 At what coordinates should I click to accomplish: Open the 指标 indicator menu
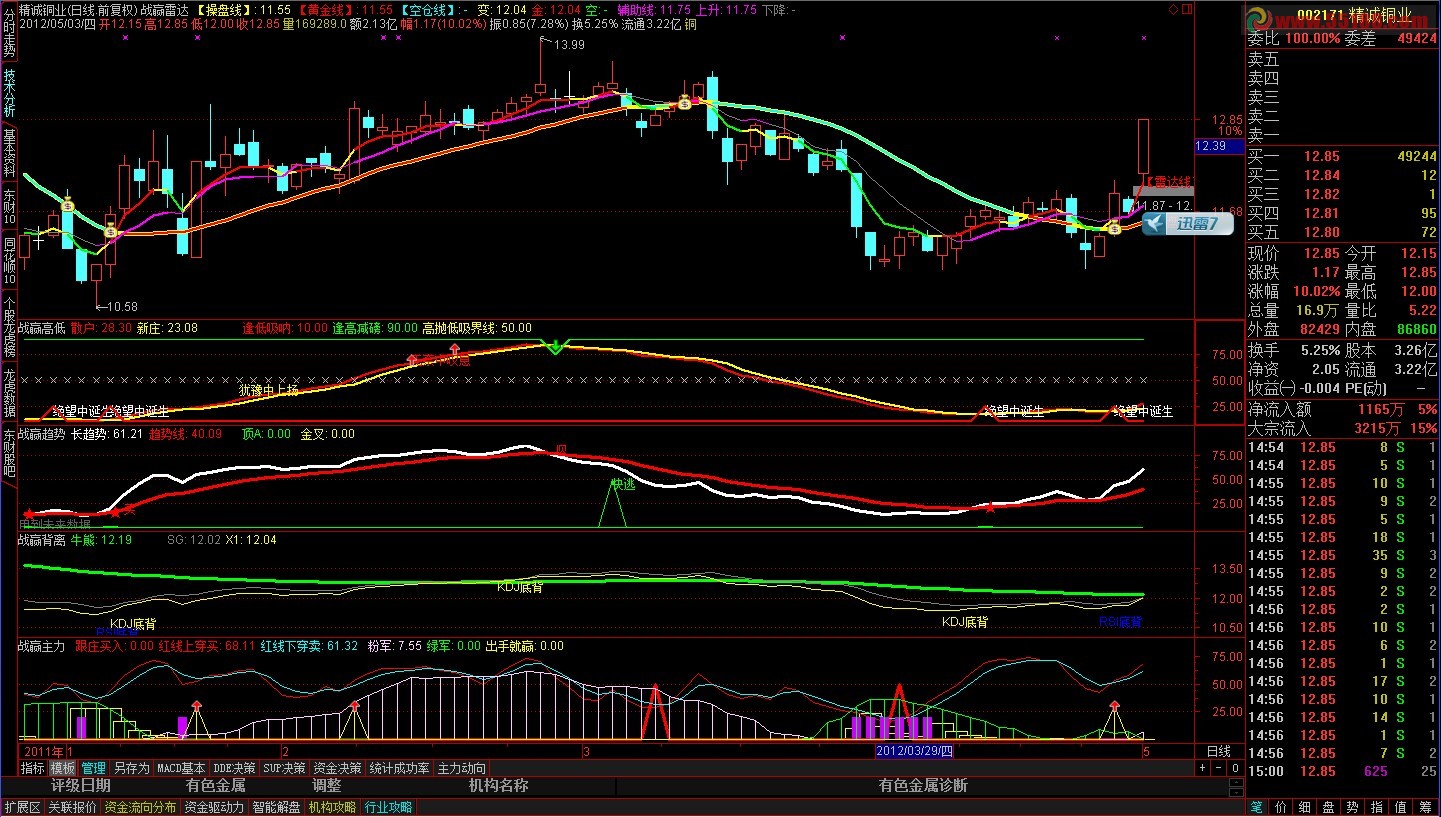pyautogui.click(x=33, y=768)
